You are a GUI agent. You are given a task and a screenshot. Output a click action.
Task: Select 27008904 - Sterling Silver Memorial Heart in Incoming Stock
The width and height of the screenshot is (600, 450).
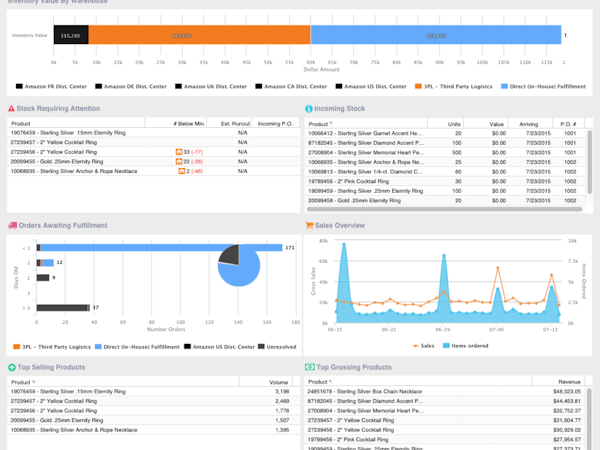(445, 152)
